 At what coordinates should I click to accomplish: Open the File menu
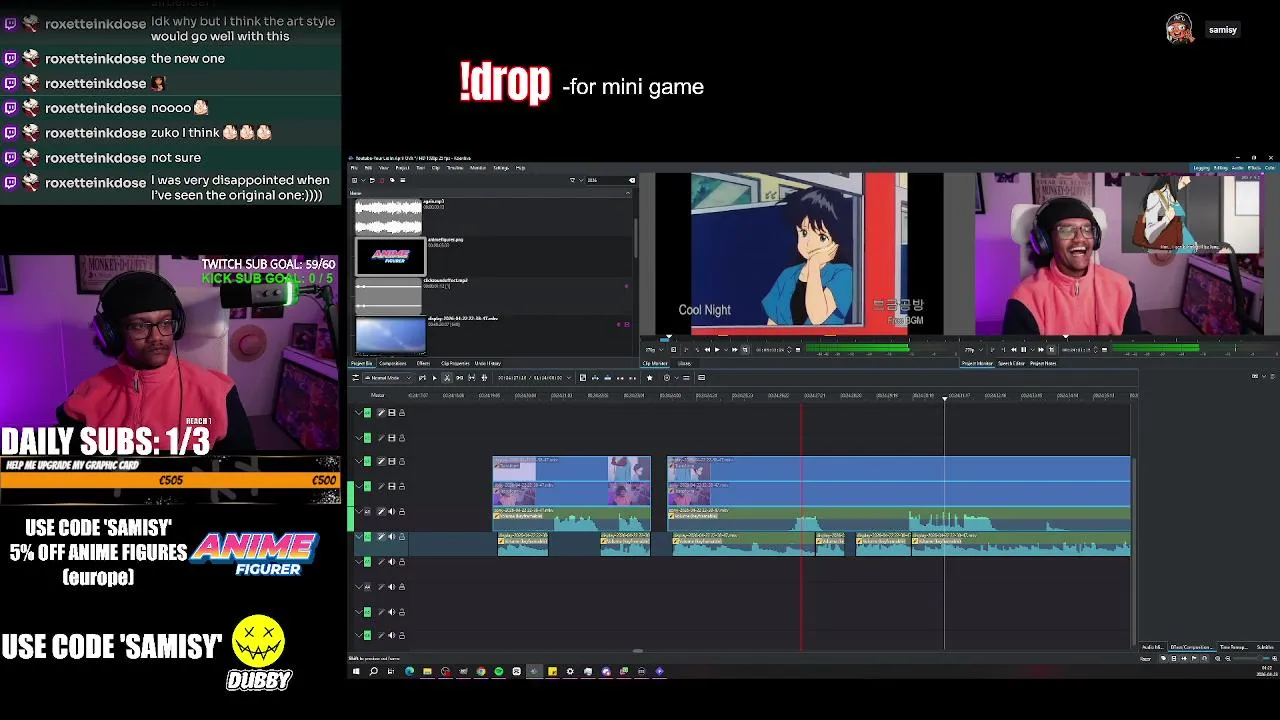[354, 168]
